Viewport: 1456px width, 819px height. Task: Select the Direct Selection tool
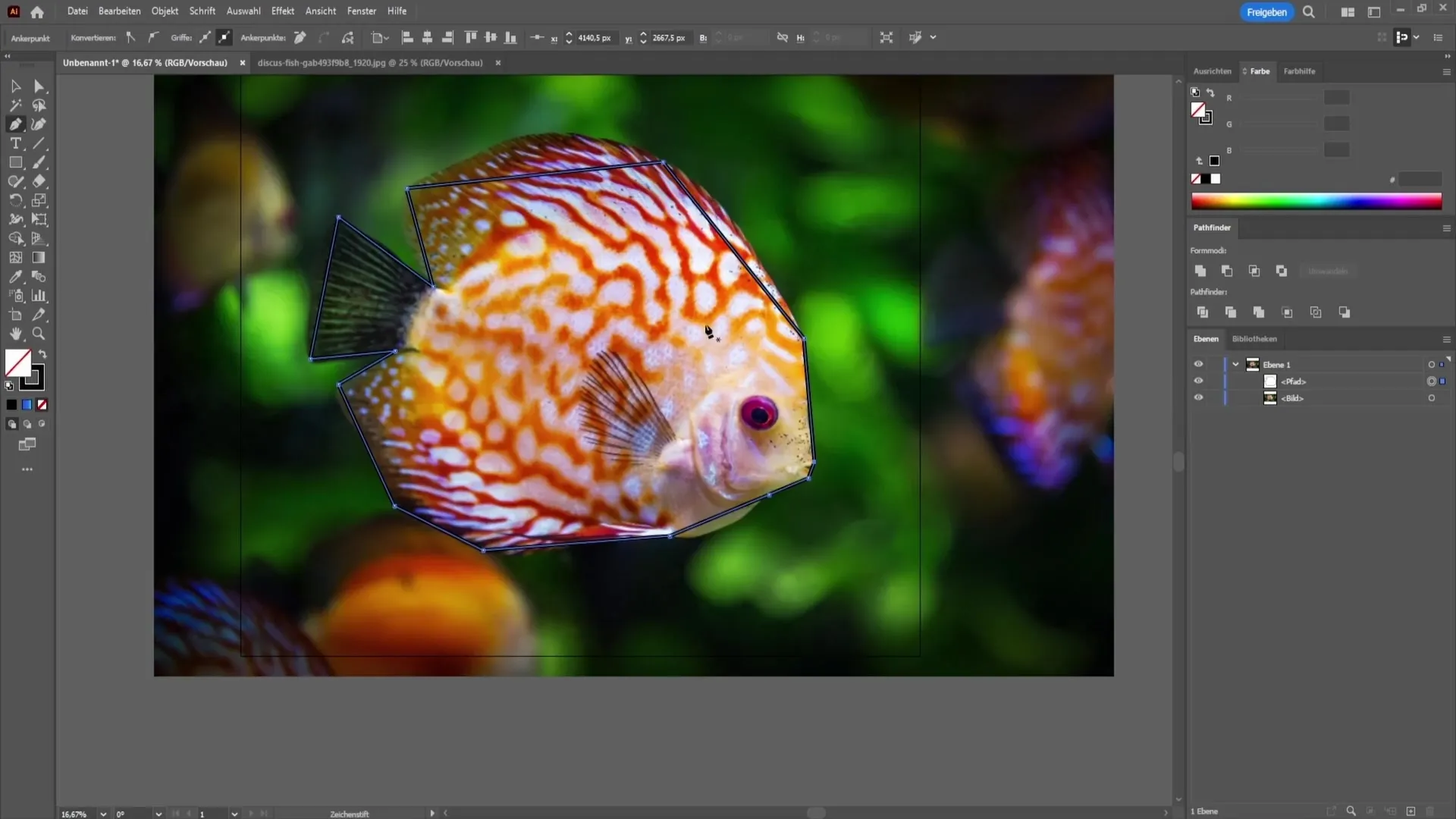[39, 86]
